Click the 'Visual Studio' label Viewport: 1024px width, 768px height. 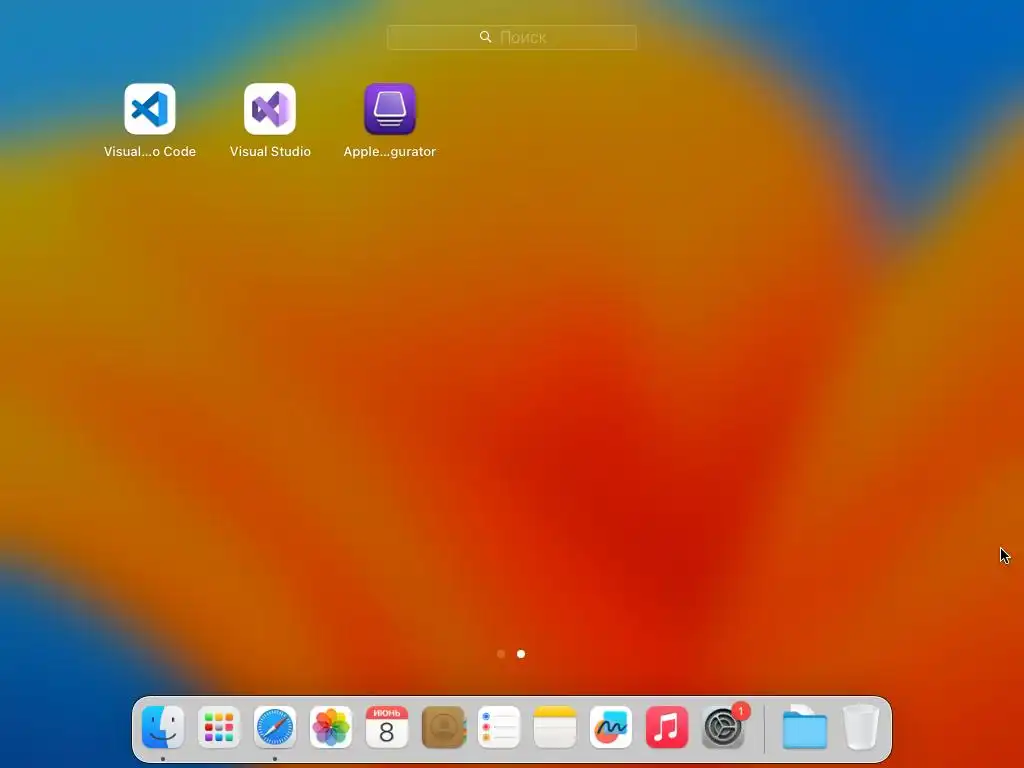pos(270,152)
